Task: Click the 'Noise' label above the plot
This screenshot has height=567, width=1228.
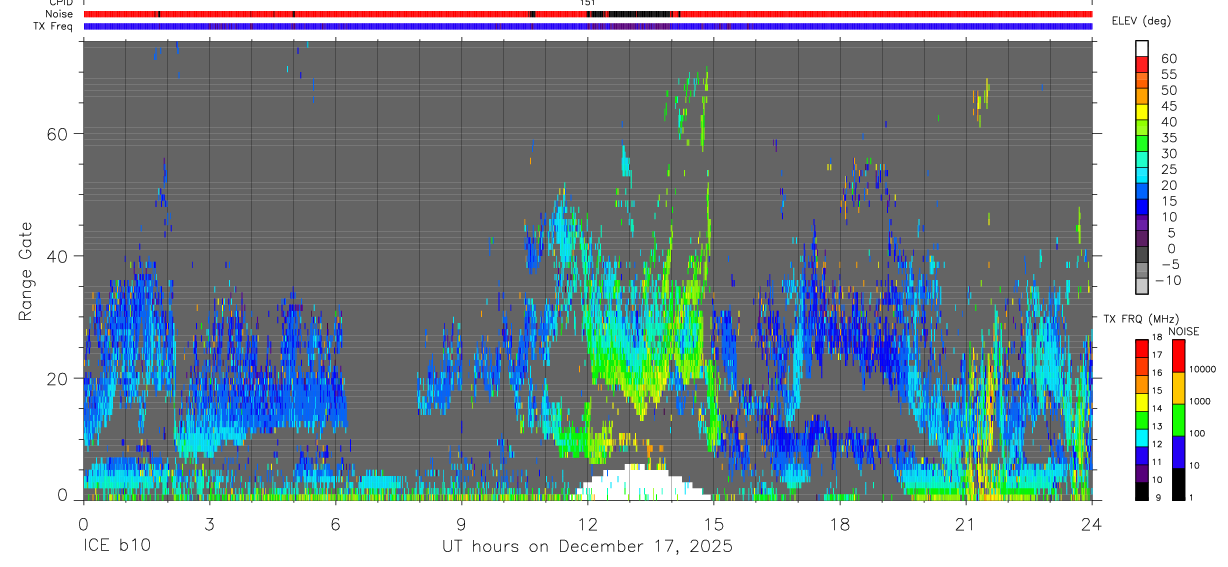Action: (60, 14)
